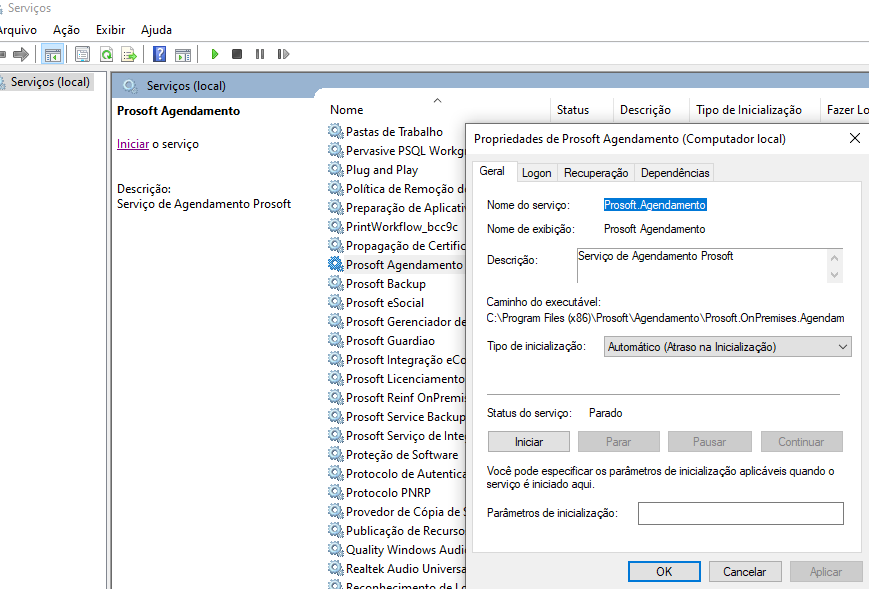Open the Arquivo menu
Image resolution: width=869 pixels, height=589 pixels.
(x=18, y=30)
